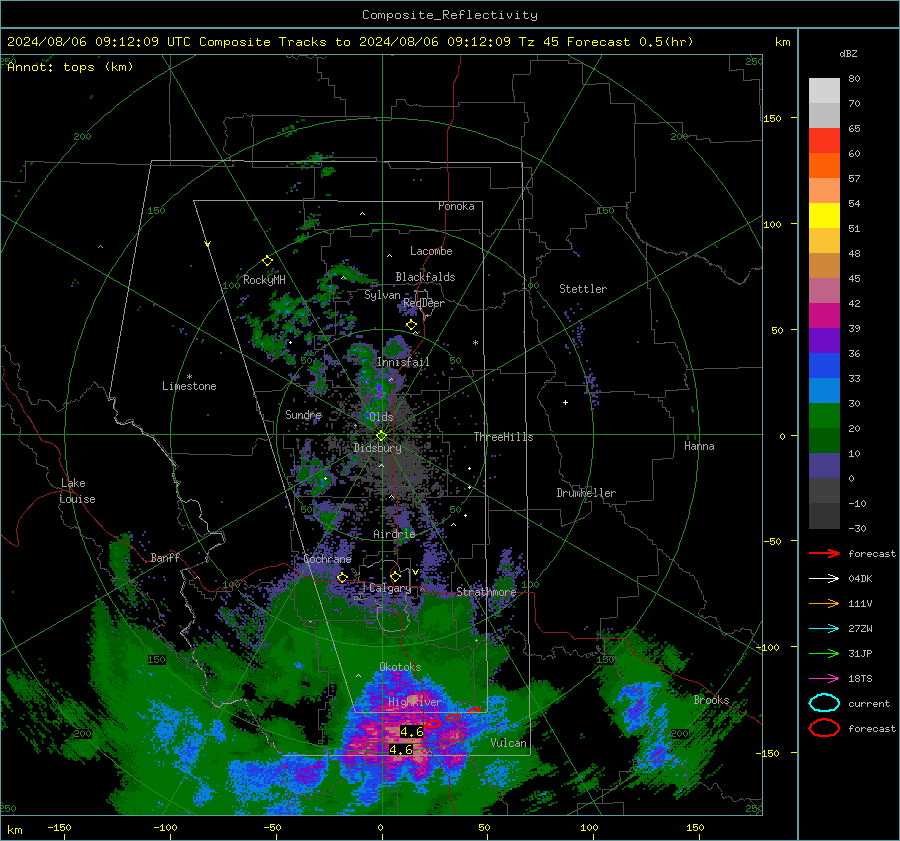Click the magenta 18TS arrow in legend
The height and width of the screenshot is (841, 900).
824,679
